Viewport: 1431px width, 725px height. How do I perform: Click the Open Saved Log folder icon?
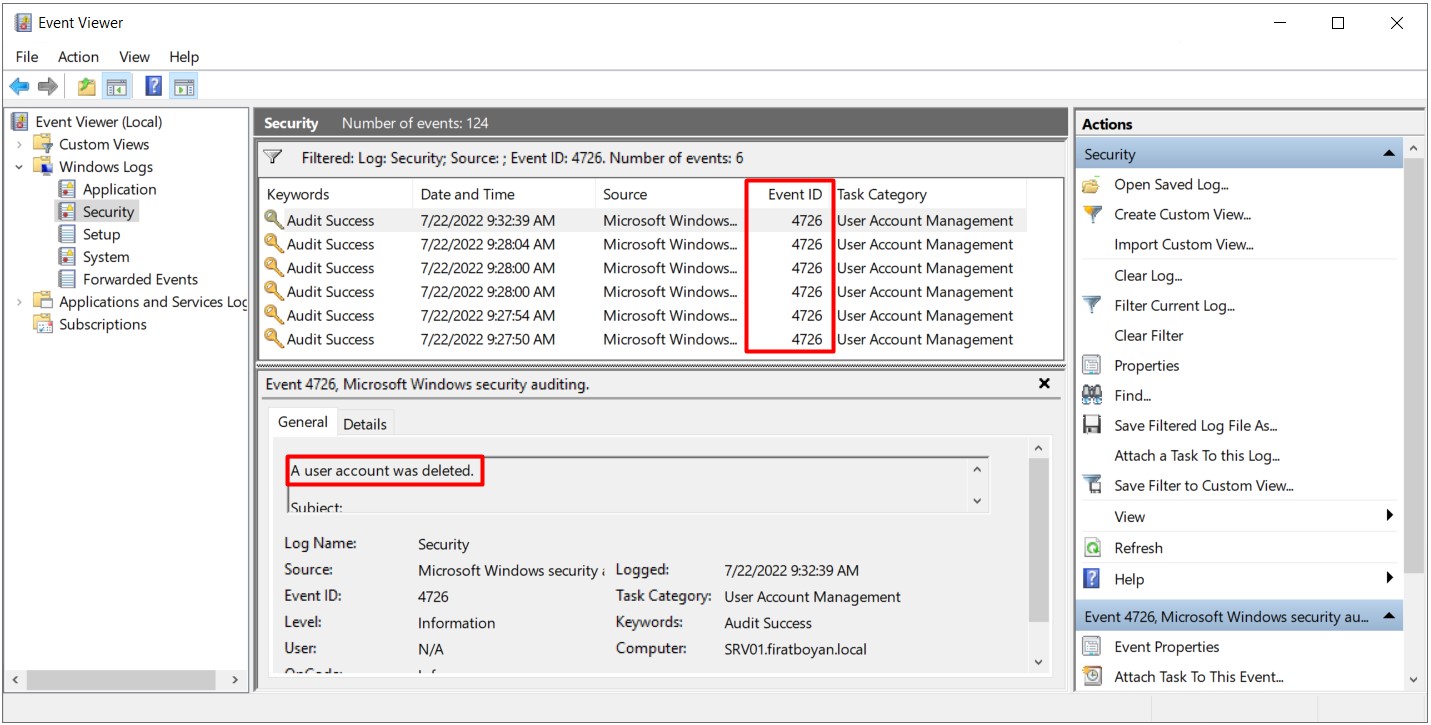pos(1093,184)
